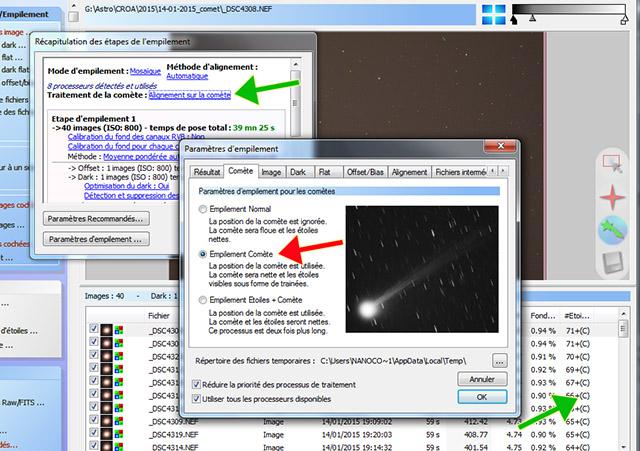Click the Annuler button
This screenshot has height=451, width=640.
(482, 379)
